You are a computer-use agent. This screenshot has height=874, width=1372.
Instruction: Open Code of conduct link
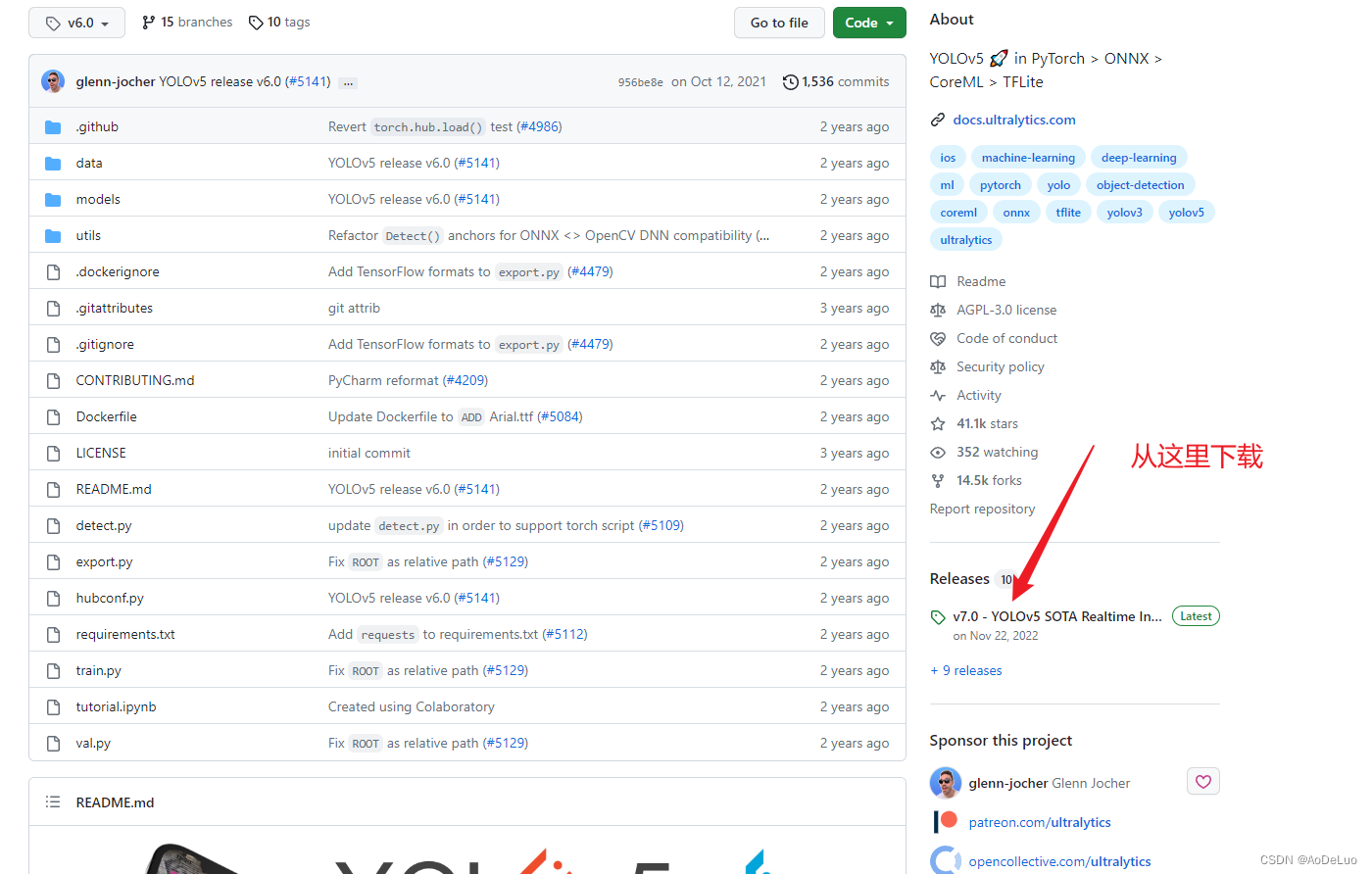994,338
